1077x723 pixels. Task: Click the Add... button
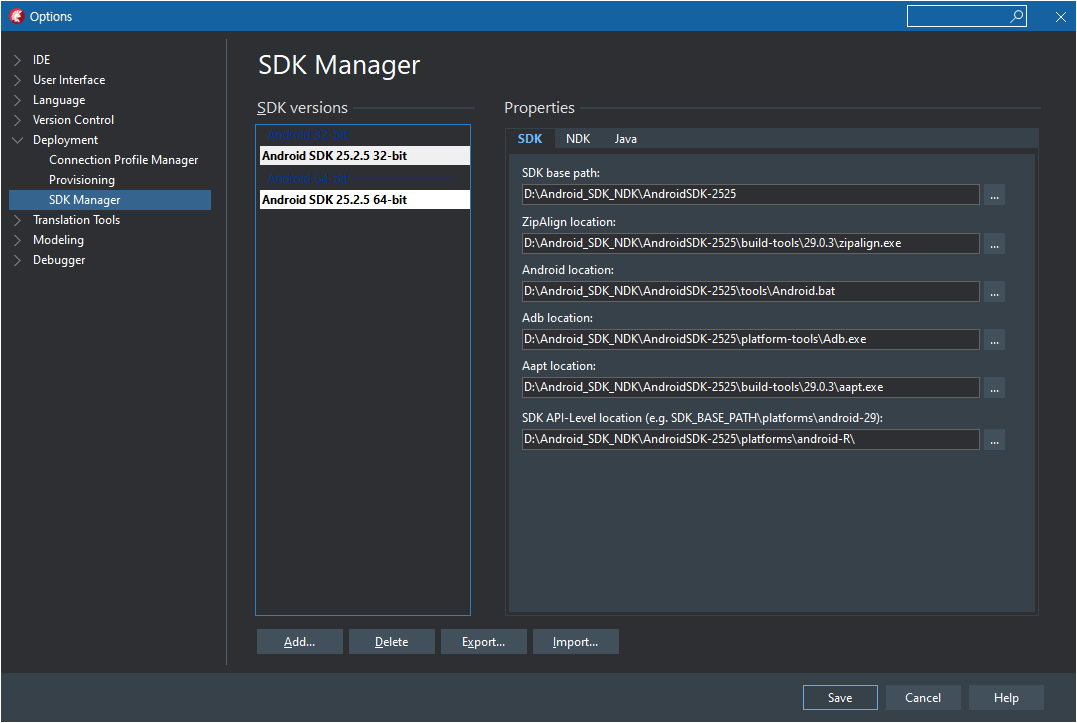click(299, 642)
